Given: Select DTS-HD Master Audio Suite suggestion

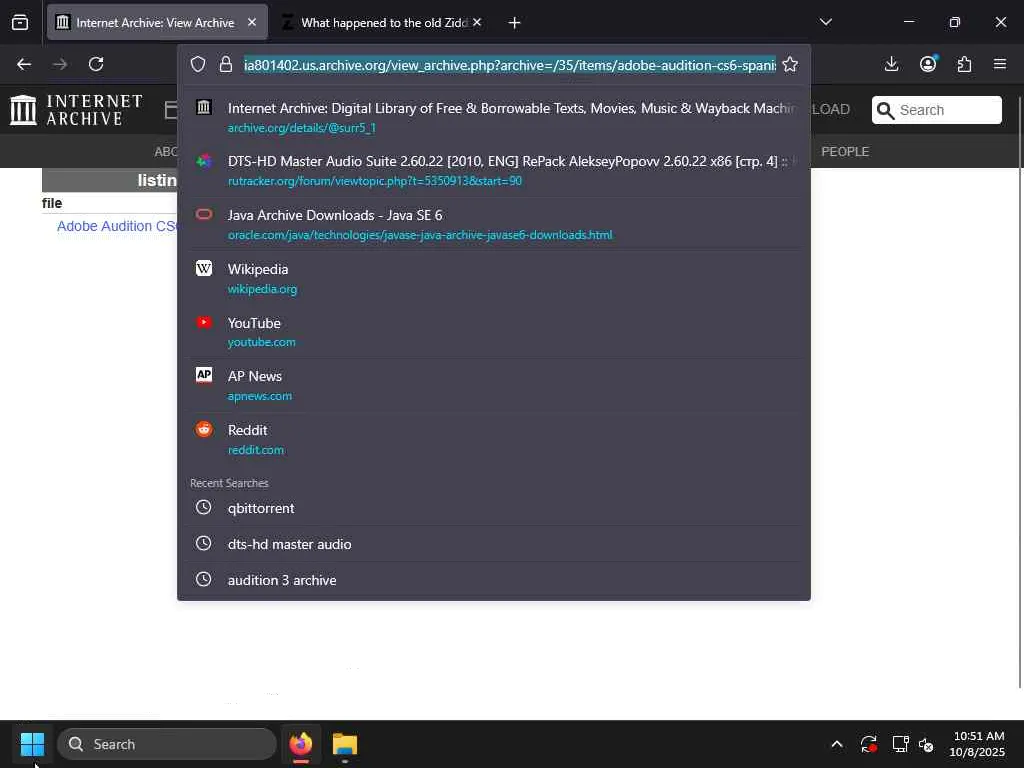Looking at the screenshot, I should [x=494, y=170].
